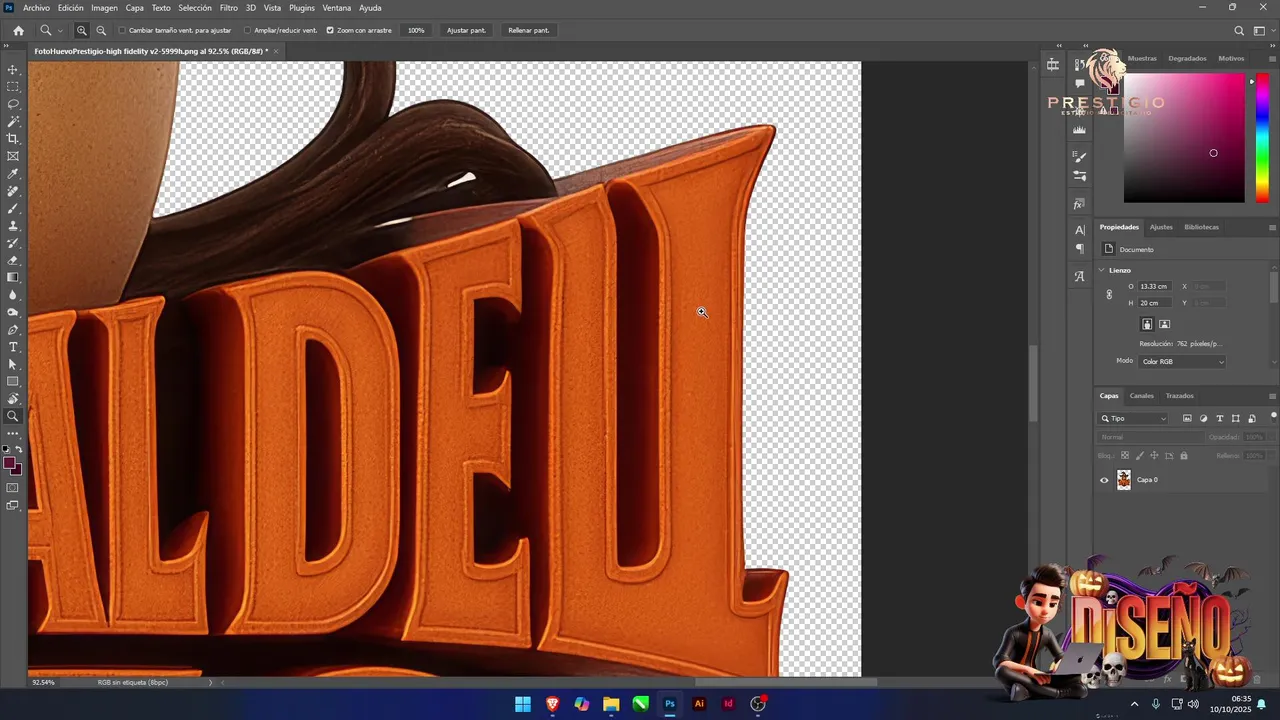Select the Brush tool
Image resolution: width=1280 pixels, height=720 pixels.
tap(13, 208)
